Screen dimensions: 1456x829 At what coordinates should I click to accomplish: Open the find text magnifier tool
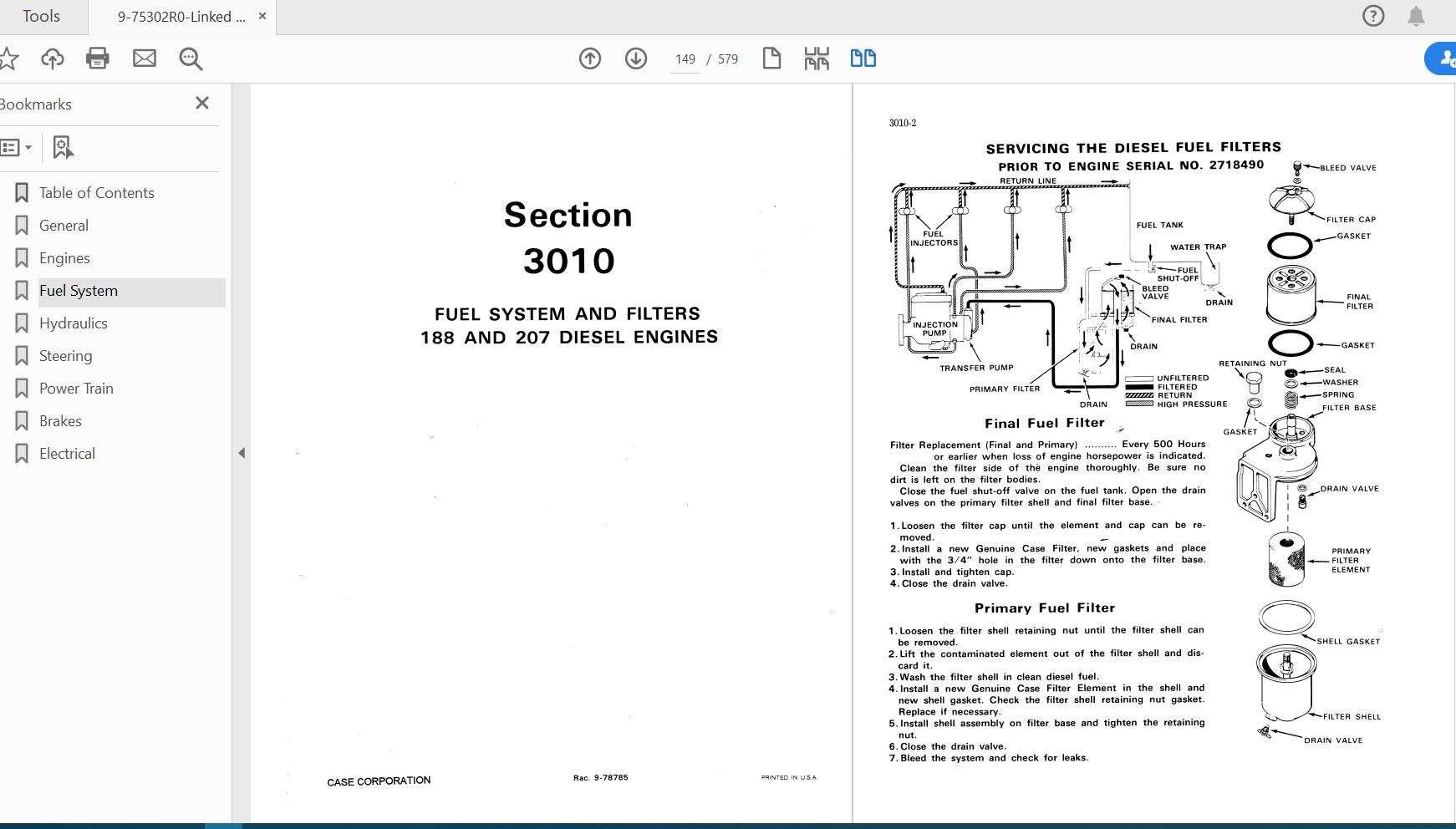(x=191, y=58)
